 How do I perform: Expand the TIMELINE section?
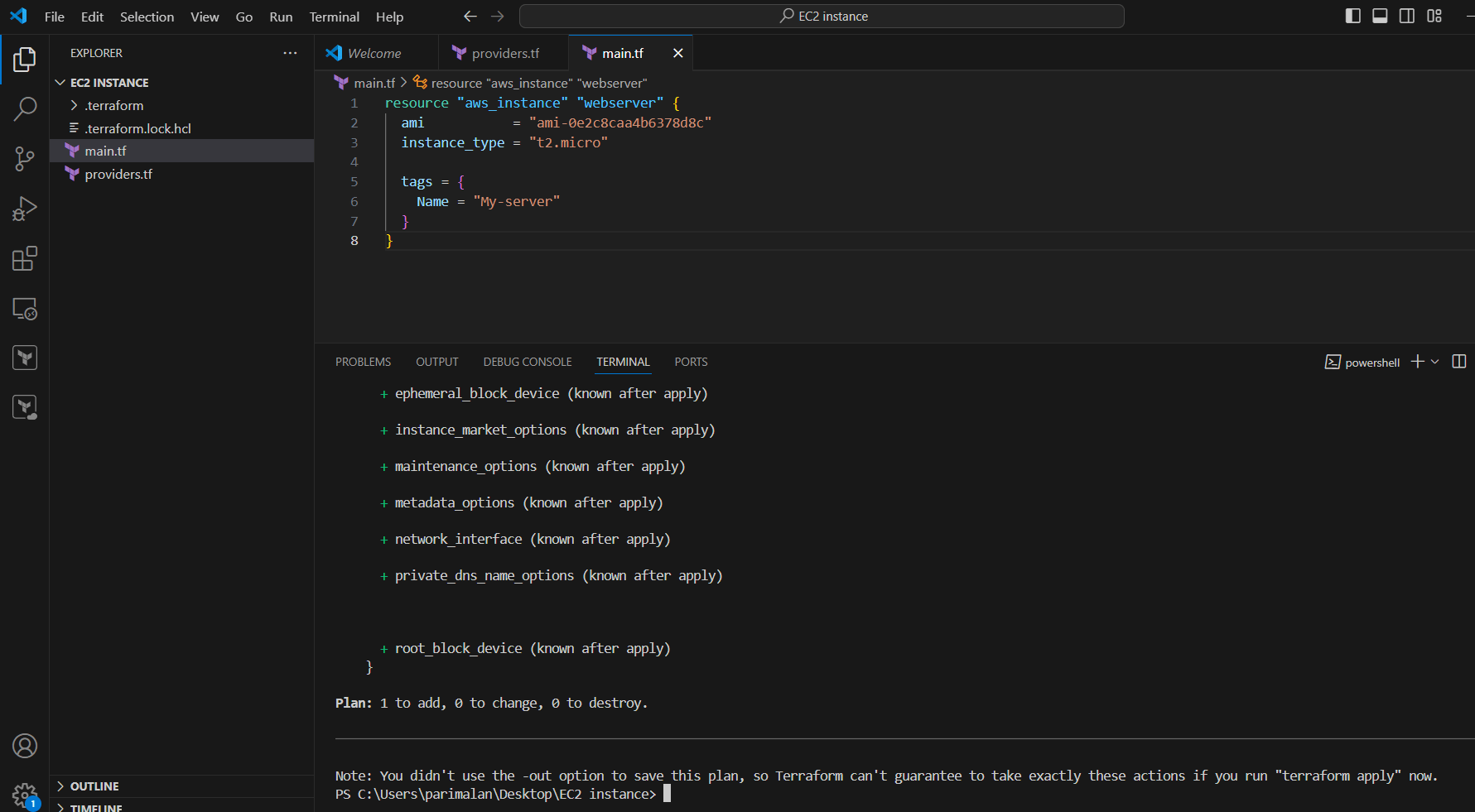tap(182, 806)
